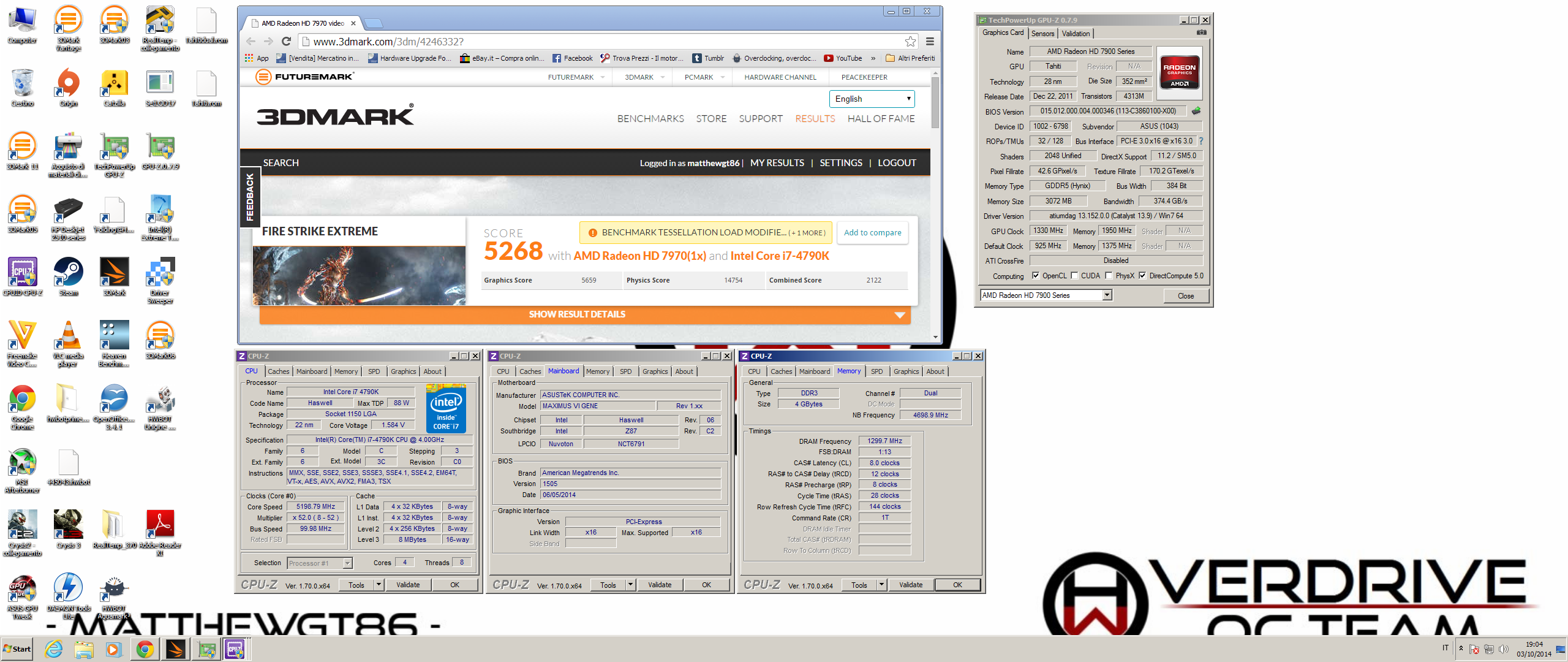Expand the Show Result Details bar
The height and width of the screenshot is (662, 1568).
(x=585, y=314)
